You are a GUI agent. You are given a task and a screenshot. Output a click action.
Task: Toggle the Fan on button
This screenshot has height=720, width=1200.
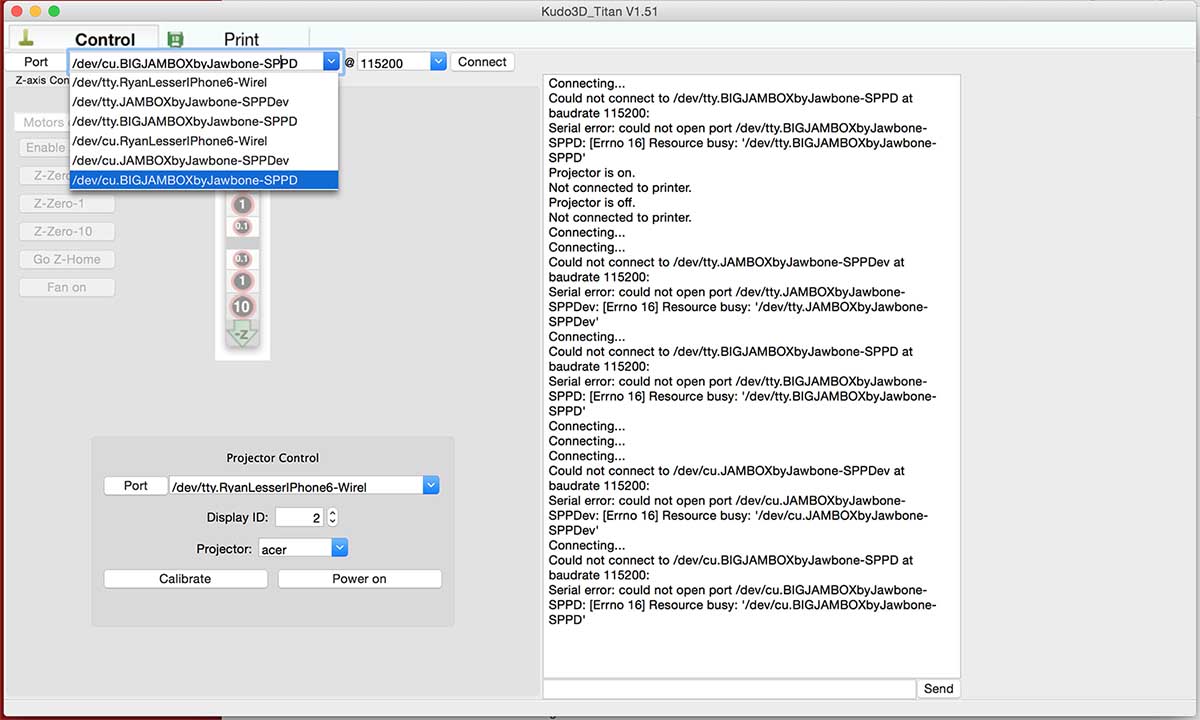coord(67,287)
